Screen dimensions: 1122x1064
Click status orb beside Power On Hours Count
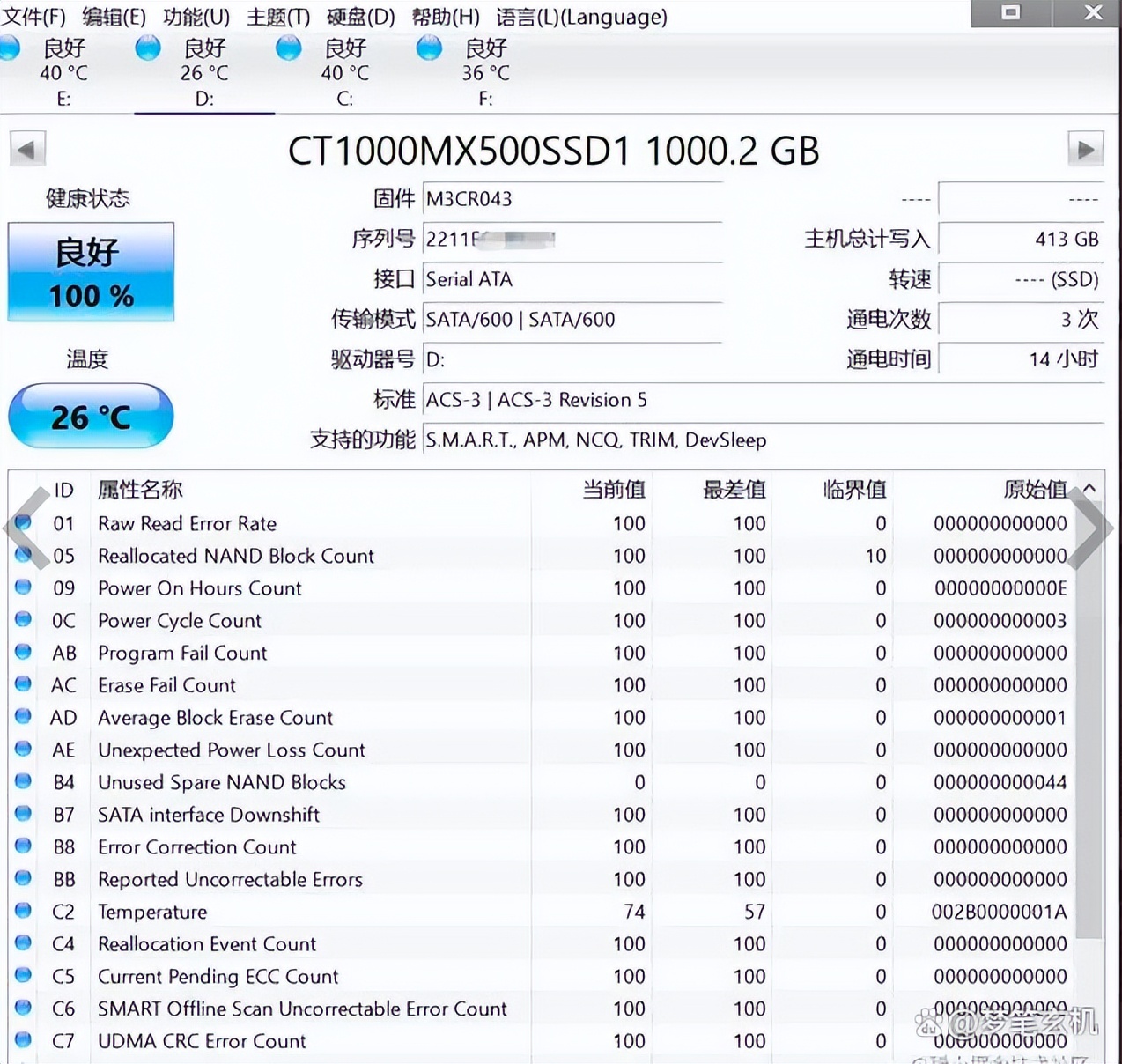(x=24, y=587)
